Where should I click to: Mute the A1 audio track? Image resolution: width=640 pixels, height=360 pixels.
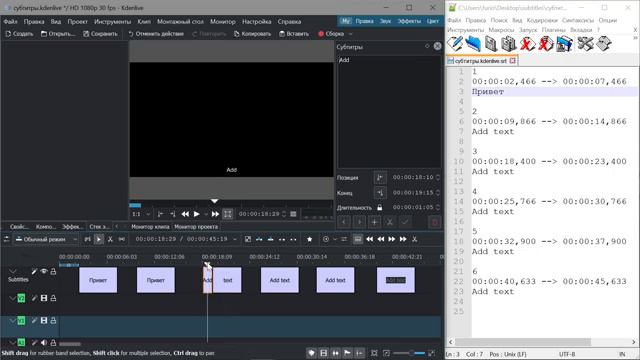click(44, 343)
